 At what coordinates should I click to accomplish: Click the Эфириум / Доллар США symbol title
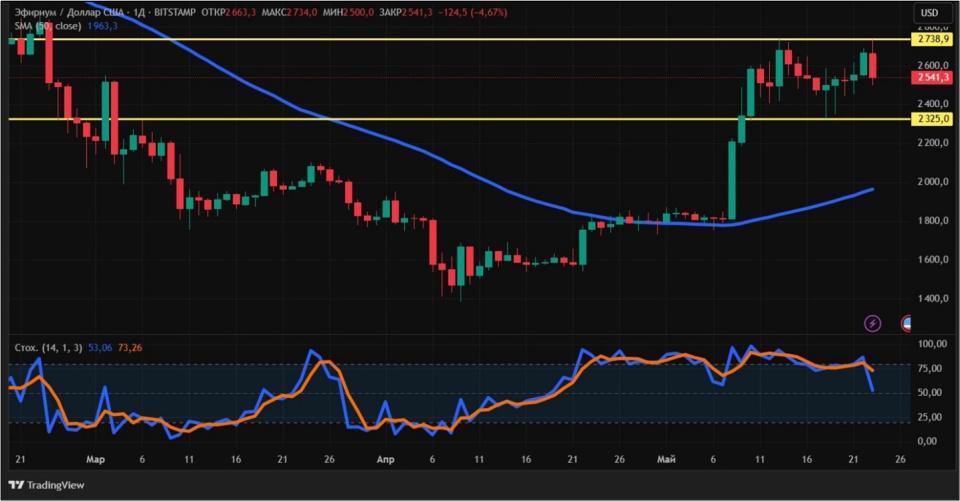click(x=69, y=12)
